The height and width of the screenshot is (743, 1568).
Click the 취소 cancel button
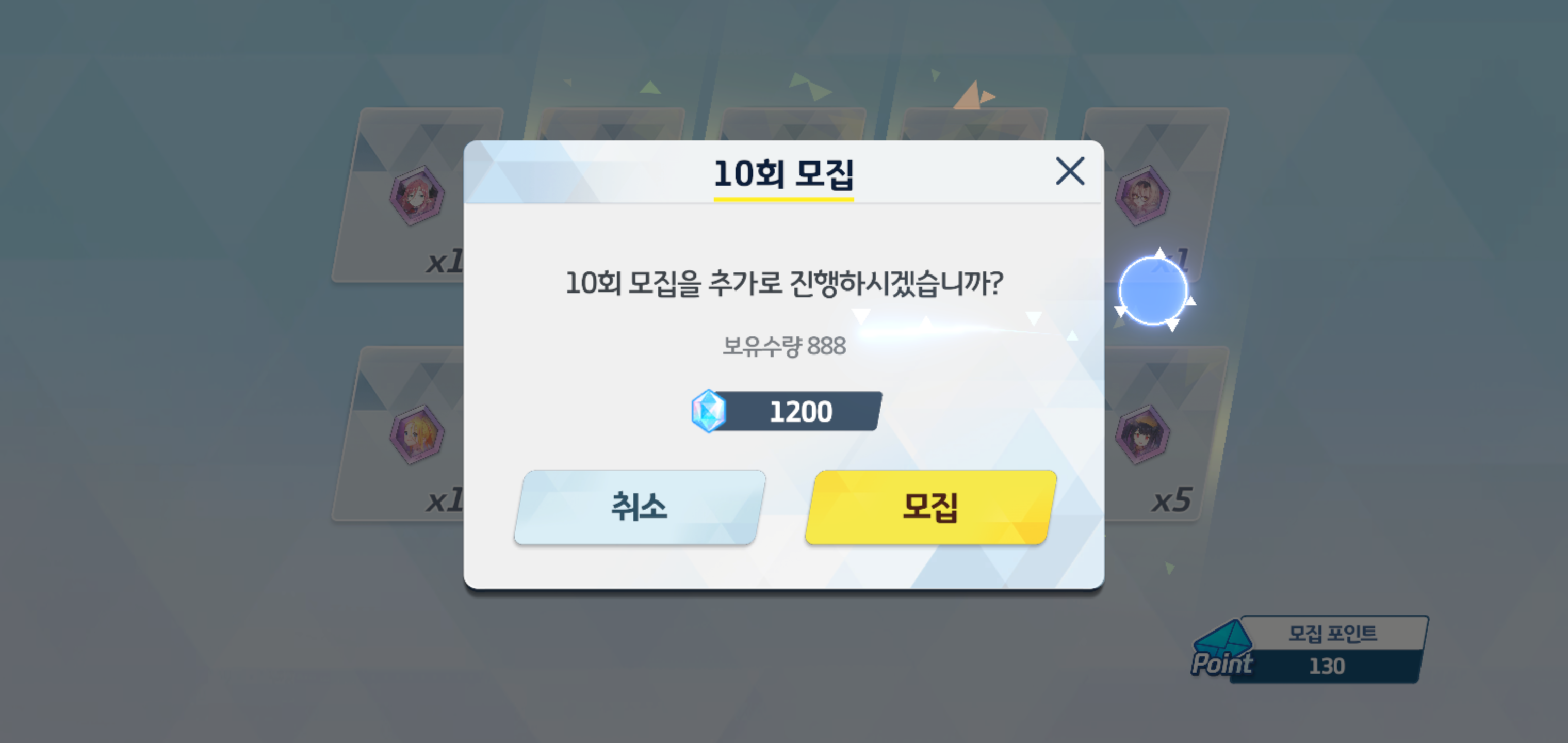click(x=640, y=507)
